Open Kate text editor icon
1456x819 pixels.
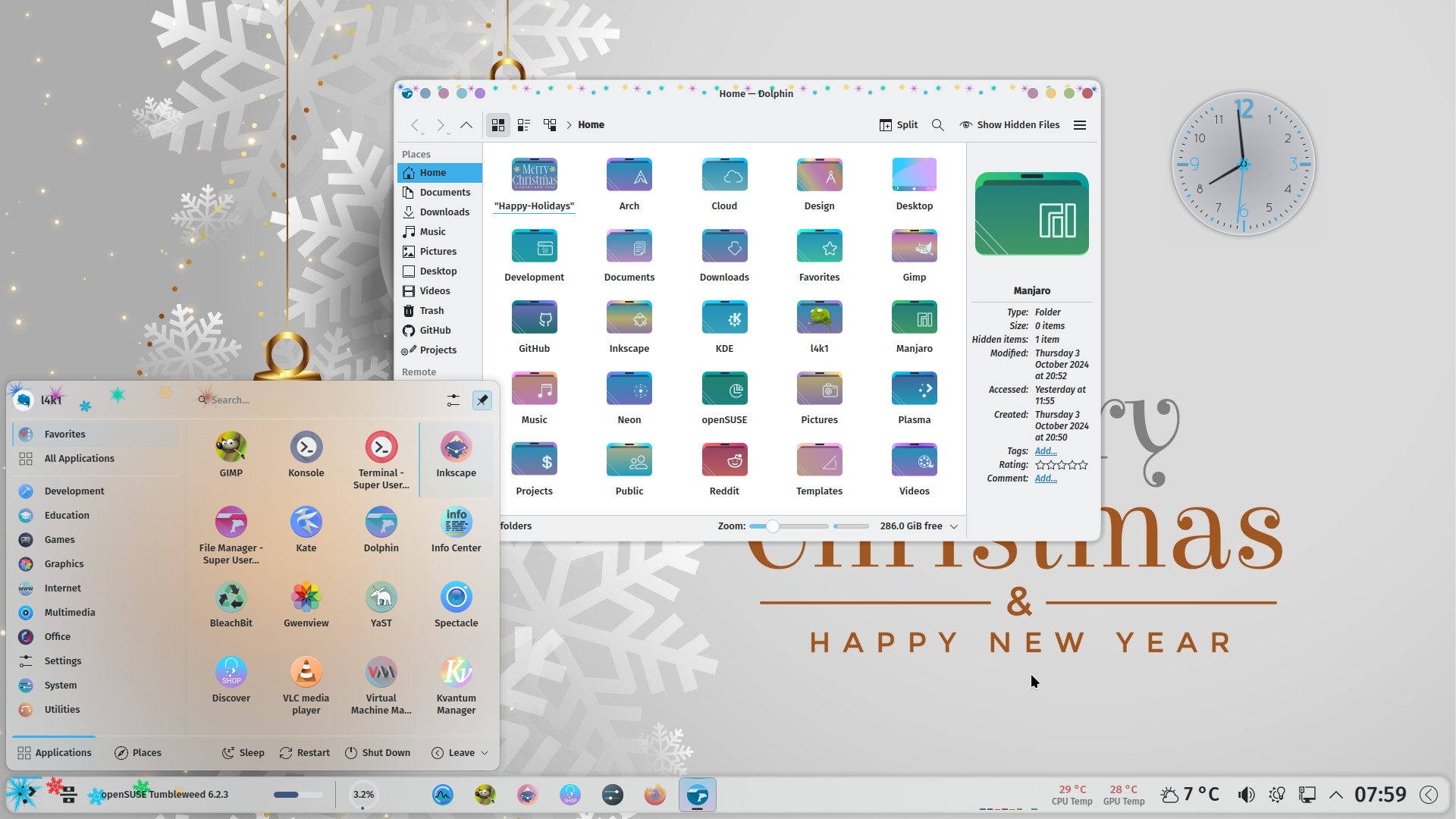pyautogui.click(x=306, y=530)
